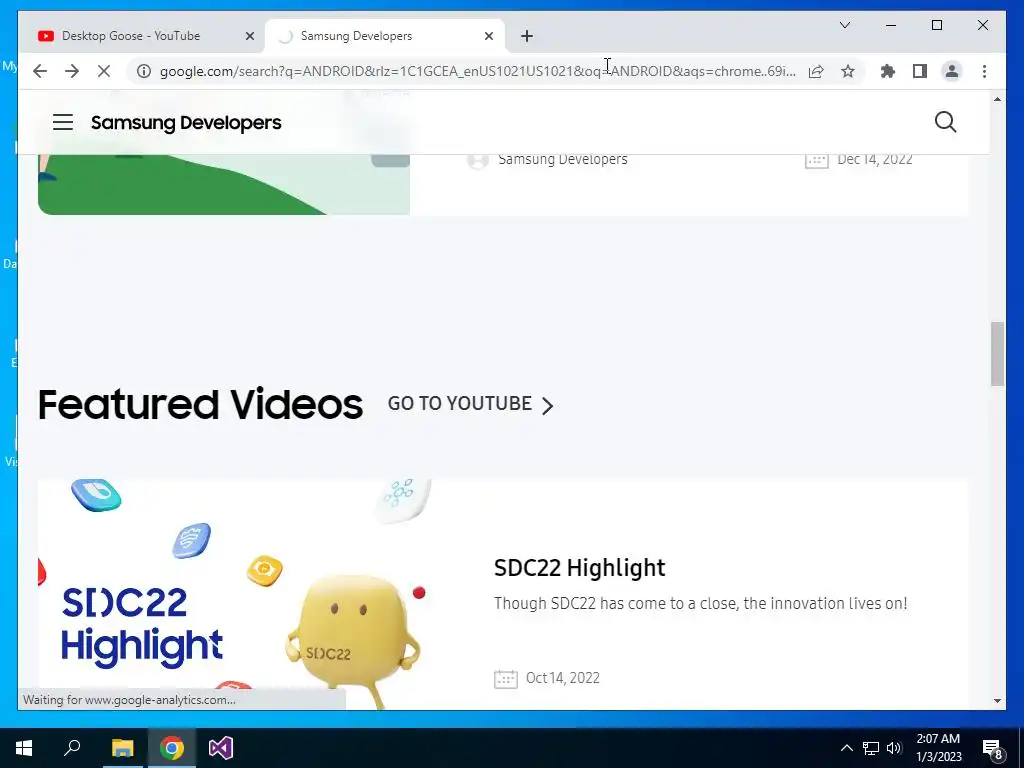Click the Samsung Developers author name
Screen dimensions: 1024x768
[x=562, y=159]
